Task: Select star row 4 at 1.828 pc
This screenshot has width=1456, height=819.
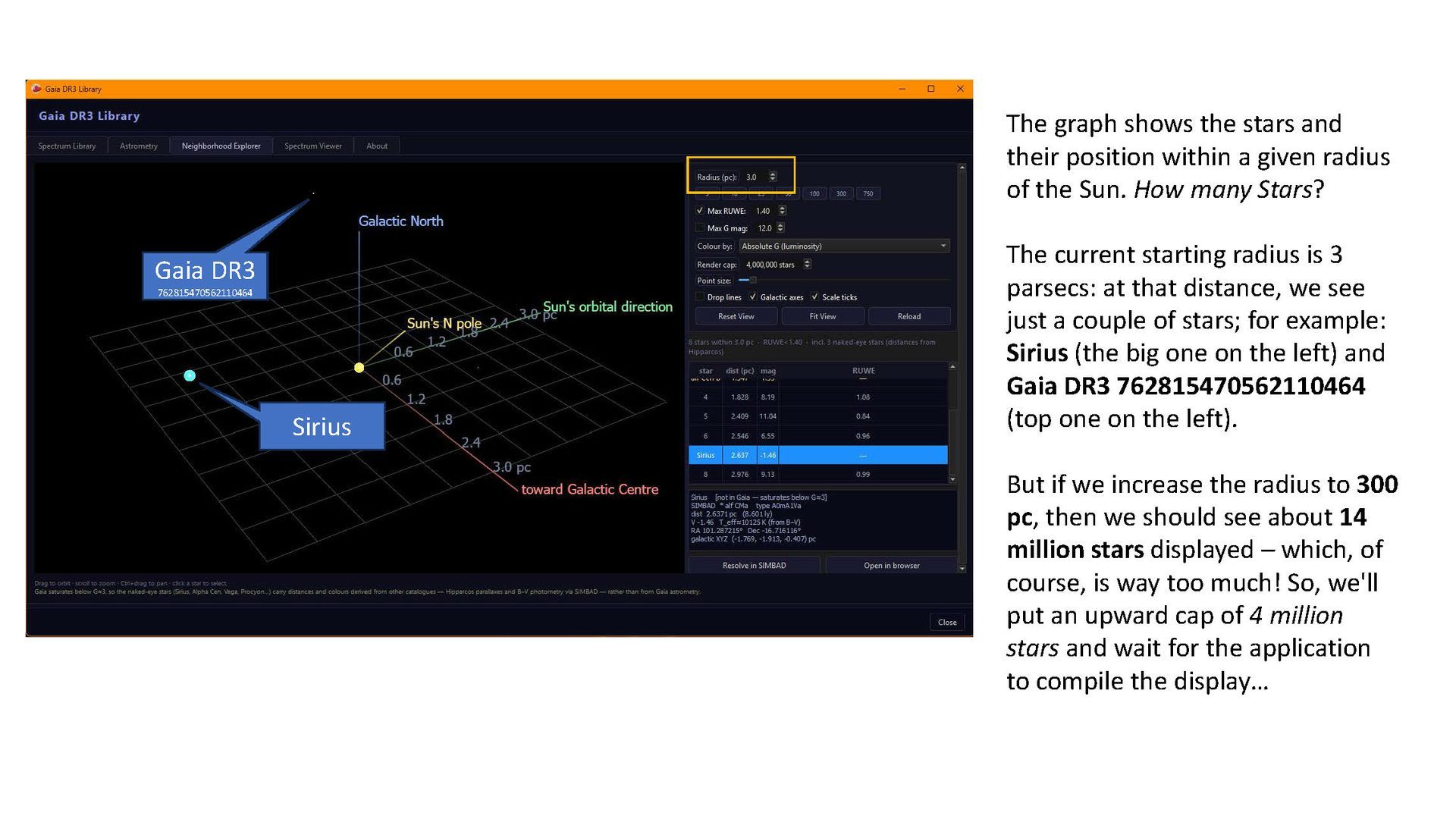Action: [818, 397]
